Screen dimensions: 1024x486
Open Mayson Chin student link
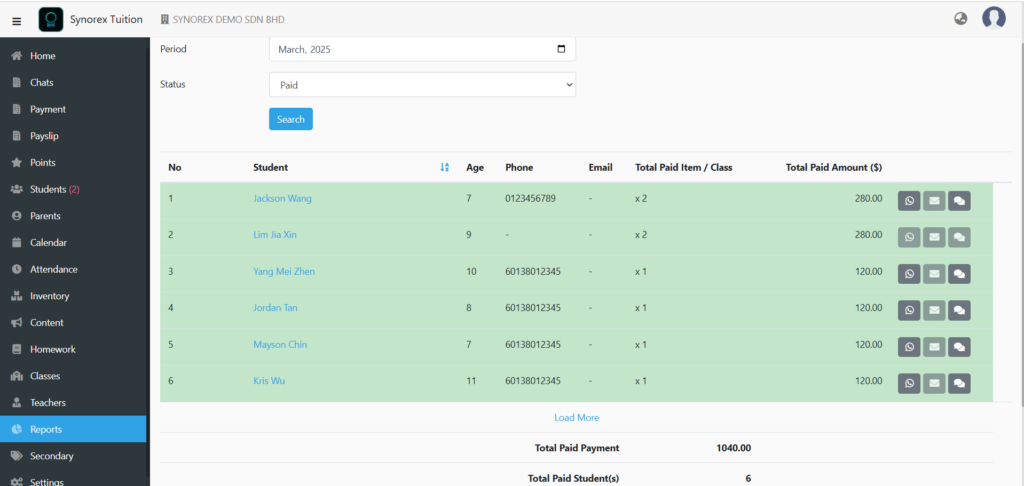point(280,344)
